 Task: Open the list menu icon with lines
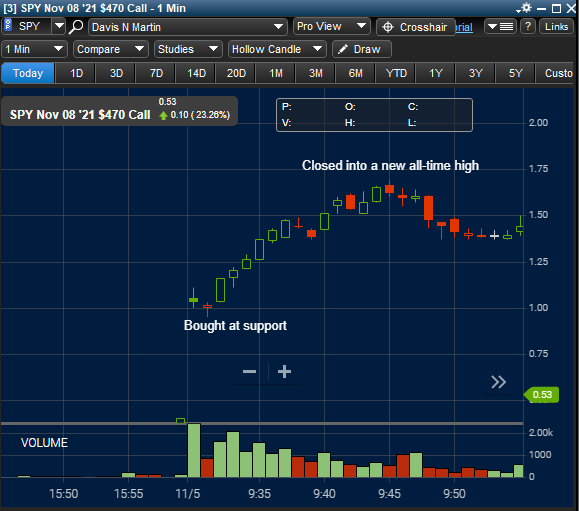(500, 27)
